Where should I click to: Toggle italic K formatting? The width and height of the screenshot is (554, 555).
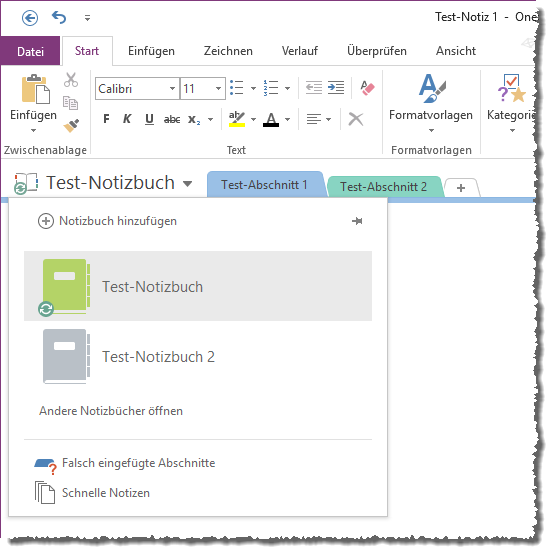tap(127, 119)
